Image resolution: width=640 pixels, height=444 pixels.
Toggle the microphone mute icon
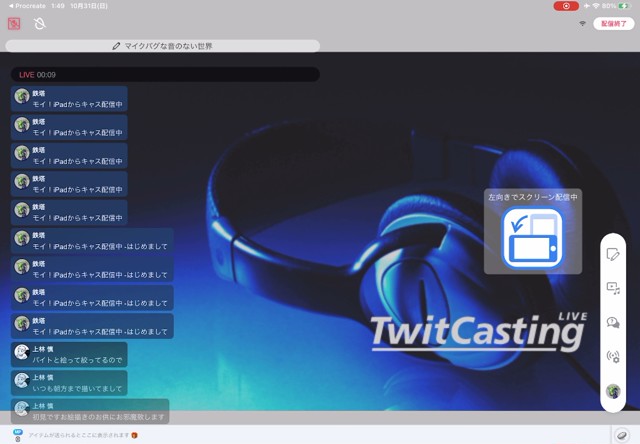pyautogui.click(x=40, y=24)
